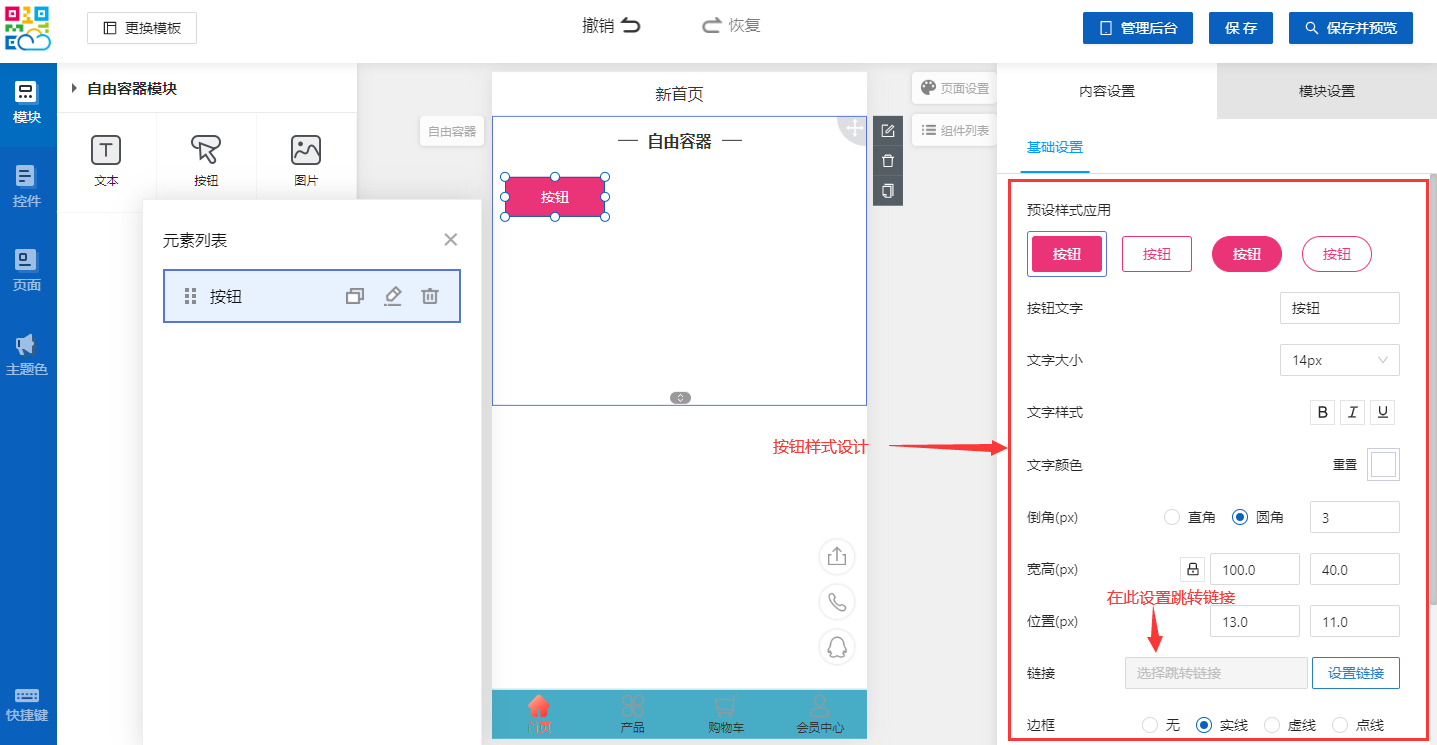Choose 无 border radio option
This screenshot has width=1437, height=745.
pos(1150,725)
